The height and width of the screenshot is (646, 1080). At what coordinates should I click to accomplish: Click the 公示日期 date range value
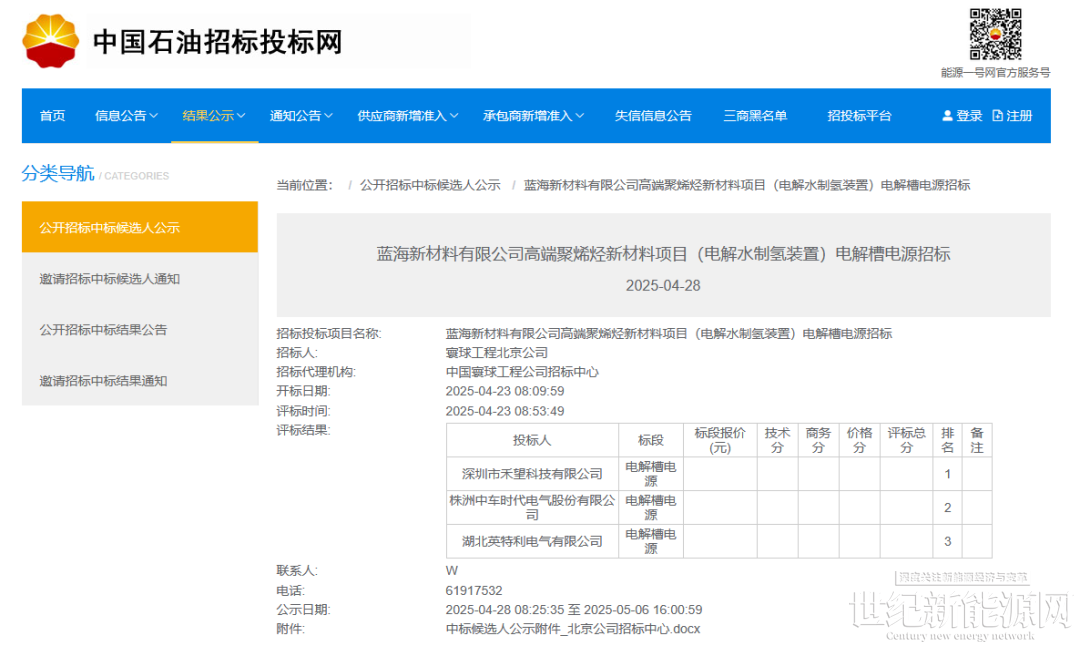coord(574,609)
